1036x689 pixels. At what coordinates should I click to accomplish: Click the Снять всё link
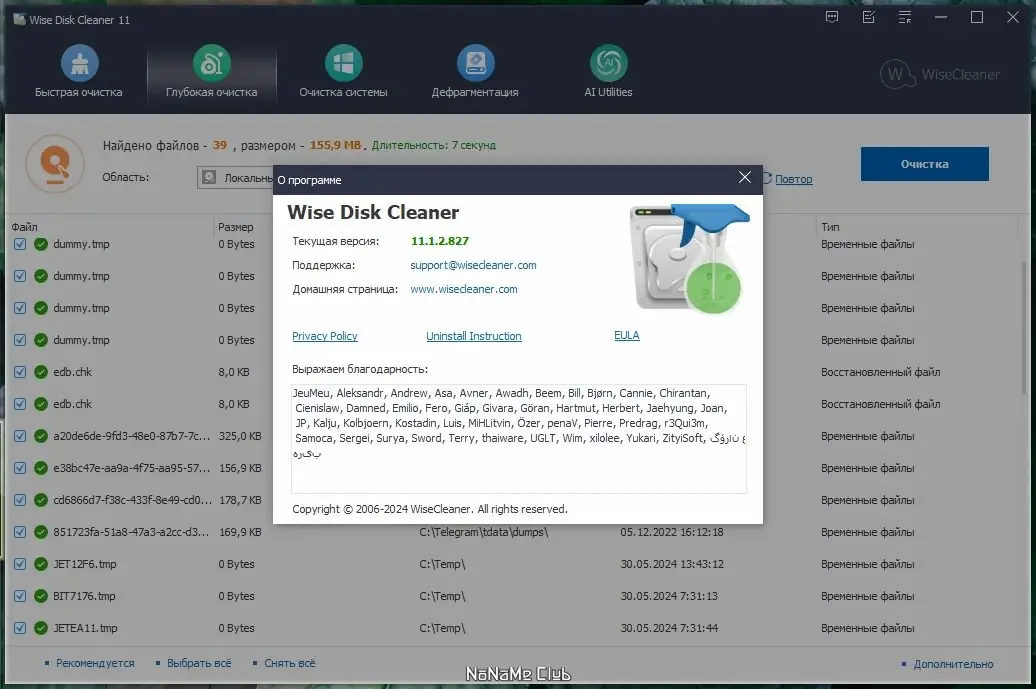point(289,663)
